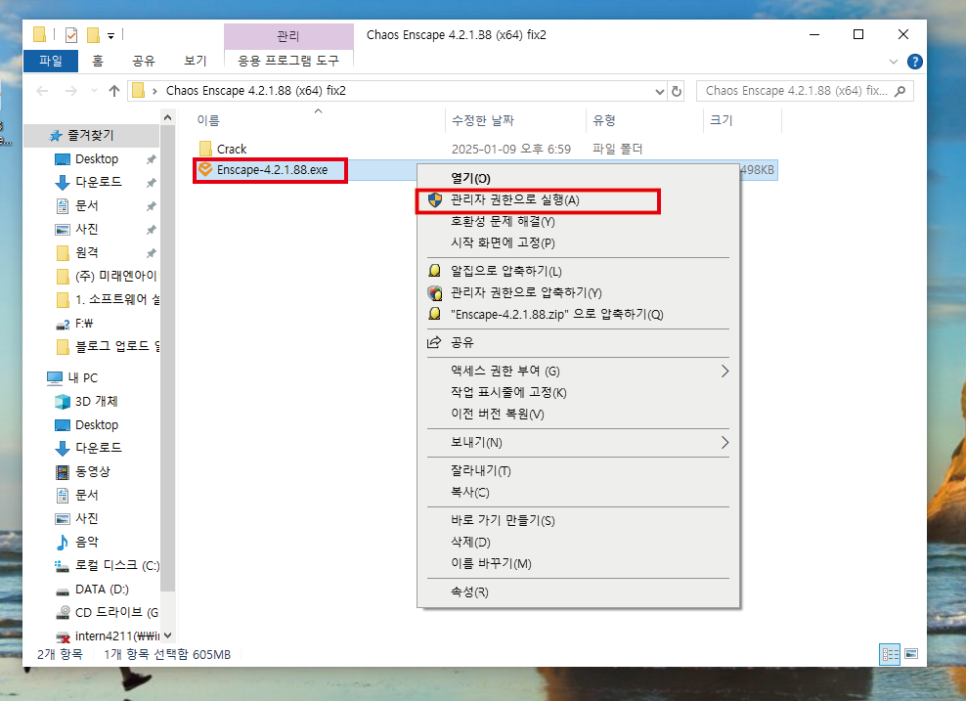Click the address bar path text
966x701 pixels.
coord(256,91)
